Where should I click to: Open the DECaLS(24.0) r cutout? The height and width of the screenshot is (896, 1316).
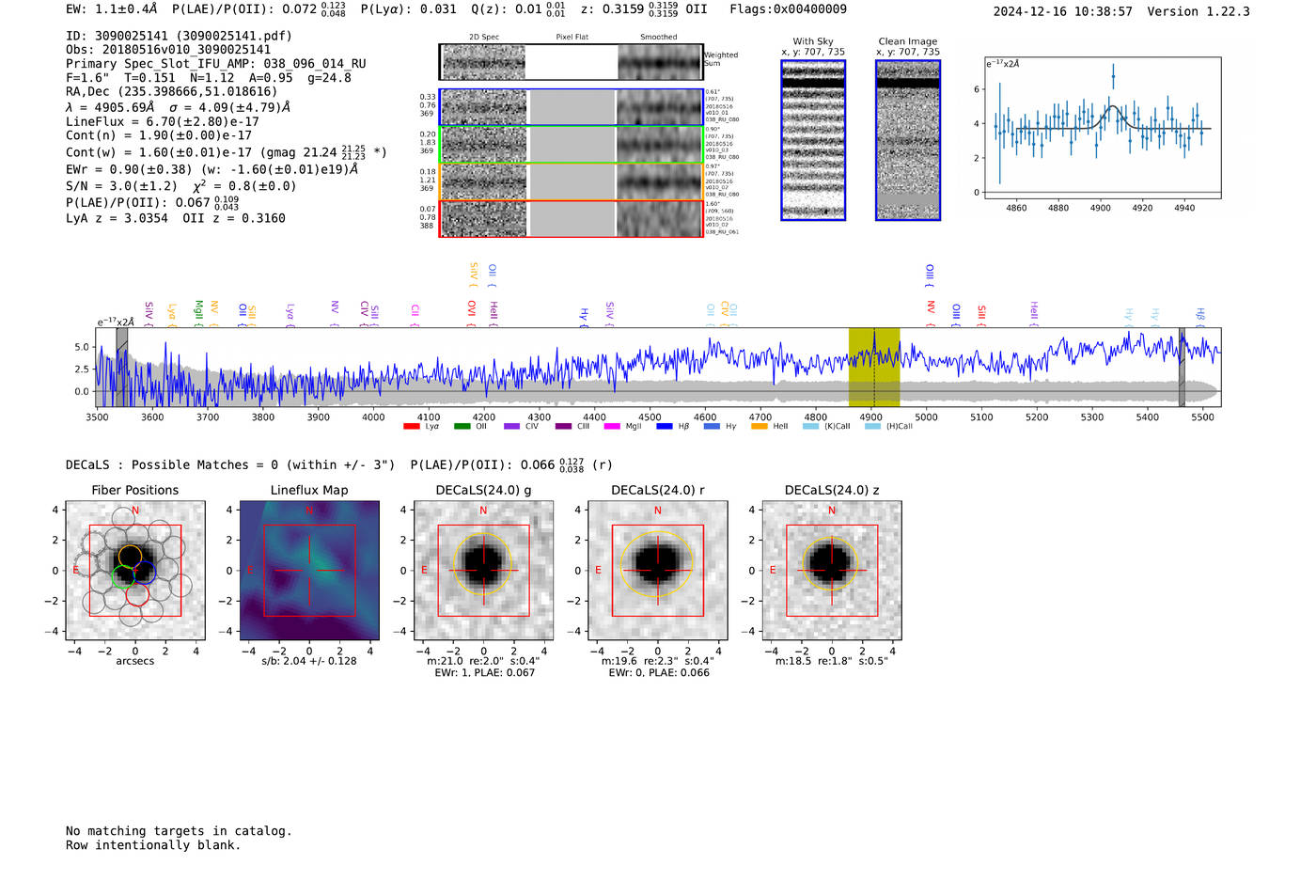[x=657, y=570]
